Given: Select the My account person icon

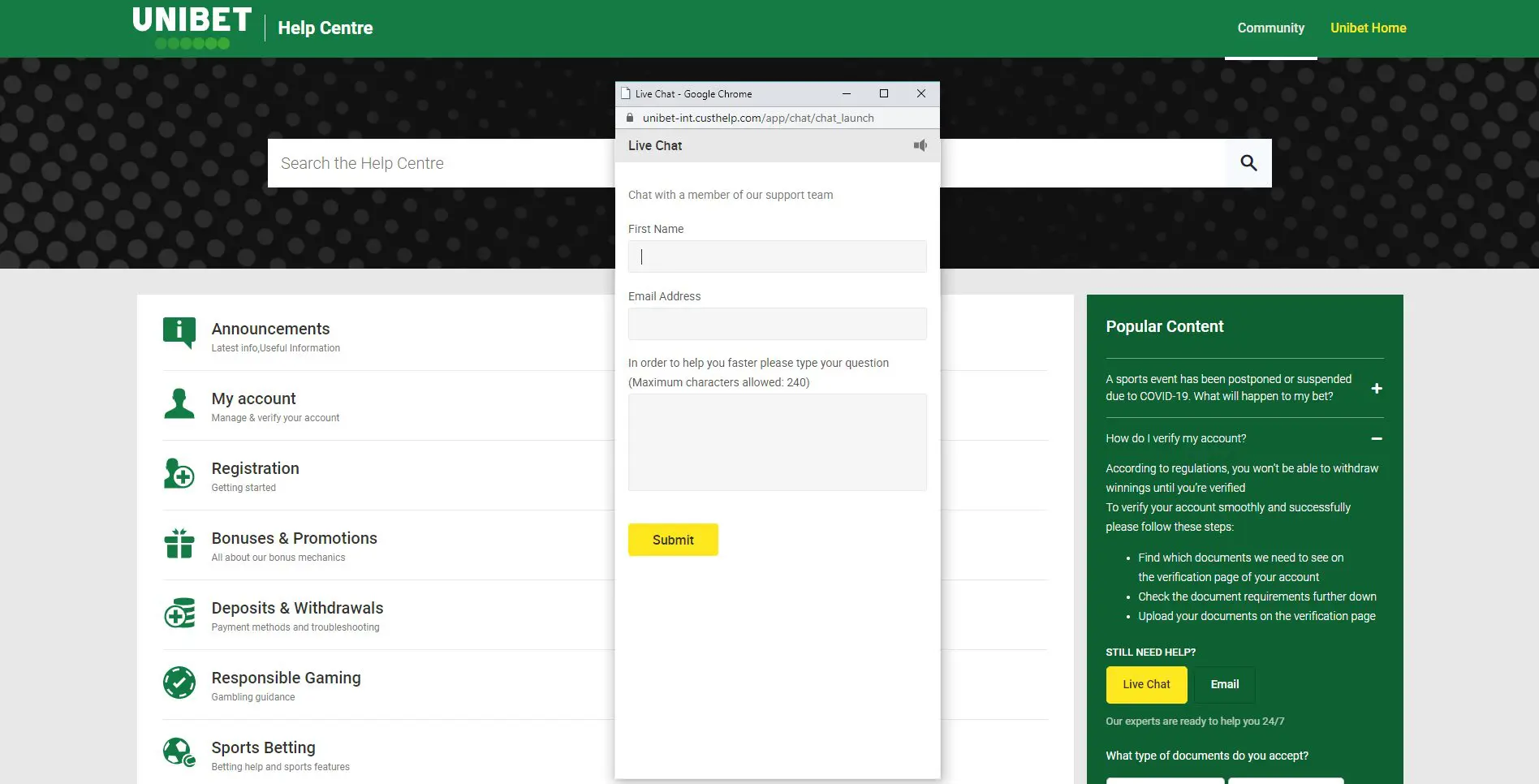Looking at the screenshot, I should (179, 403).
